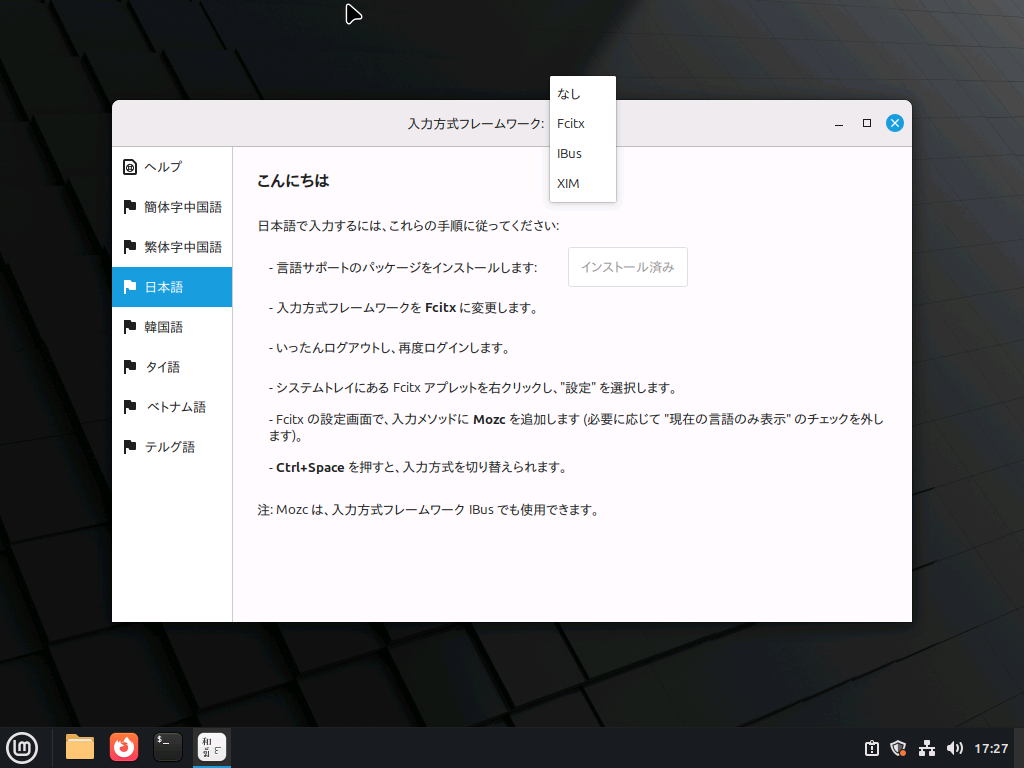This screenshot has height=768, width=1024.
Task: Open the terminal from the taskbar
Action: 167,747
